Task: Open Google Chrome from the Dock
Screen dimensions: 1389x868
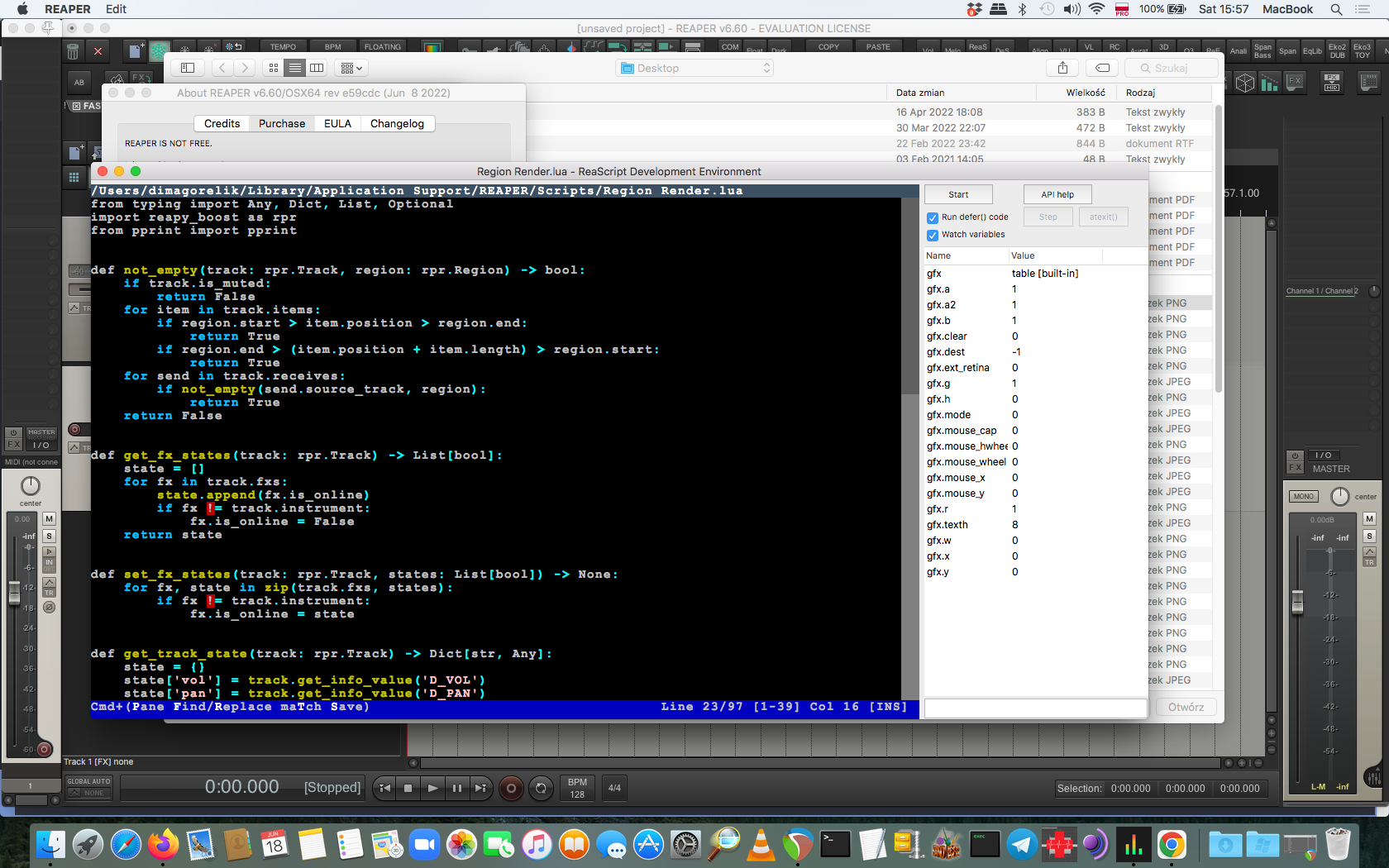Action: tap(1172, 845)
